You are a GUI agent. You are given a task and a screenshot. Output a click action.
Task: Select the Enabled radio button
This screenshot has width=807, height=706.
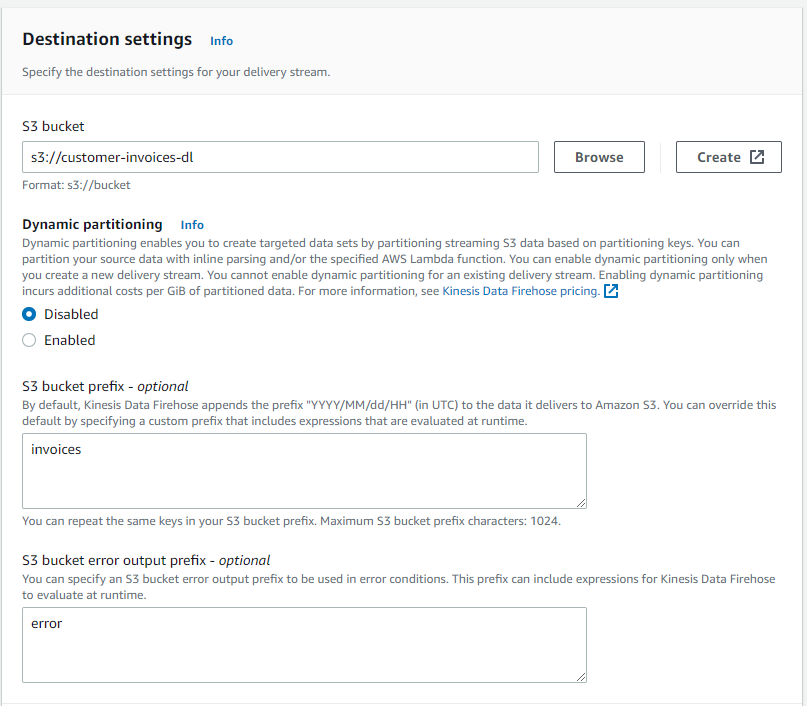point(29,340)
